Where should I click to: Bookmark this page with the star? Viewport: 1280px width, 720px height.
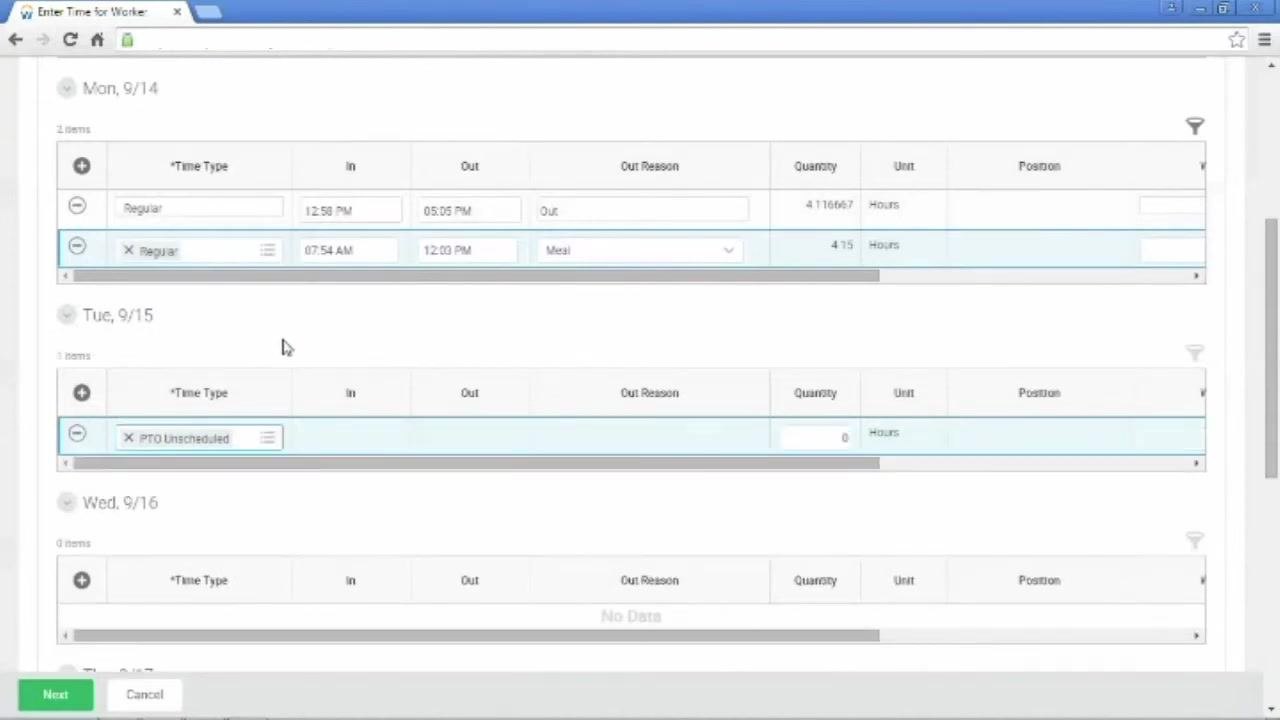click(x=1237, y=40)
